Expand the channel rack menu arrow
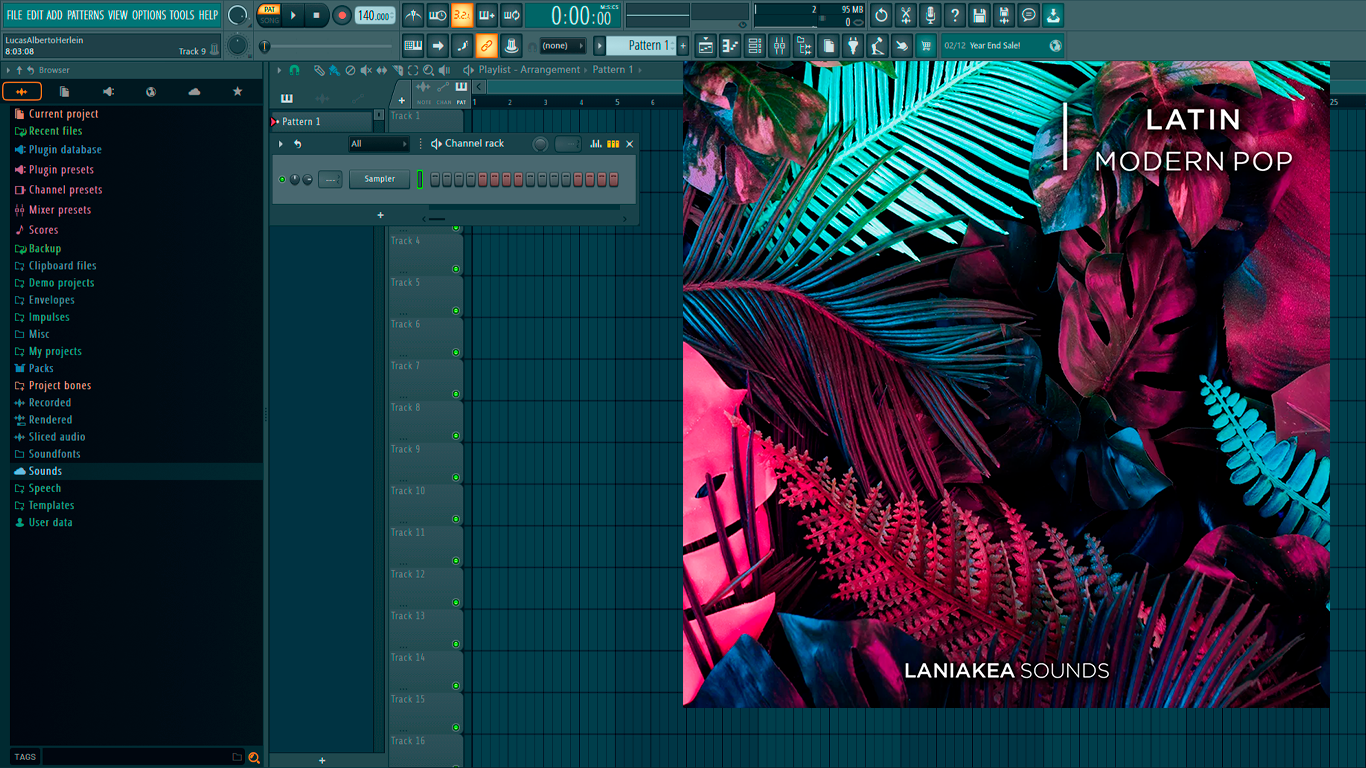The width and height of the screenshot is (1366, 768). click(x=281, y=144)
